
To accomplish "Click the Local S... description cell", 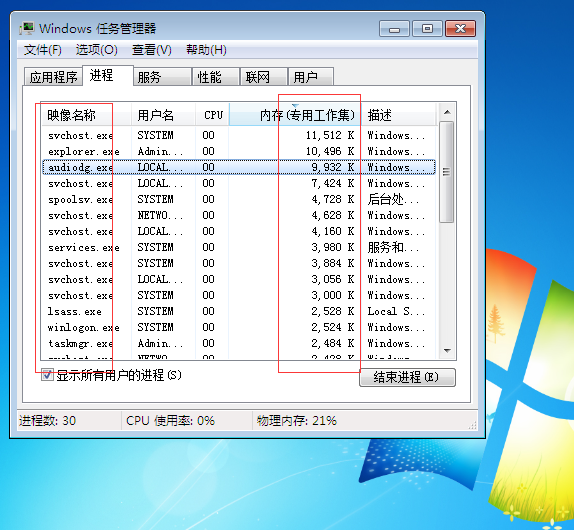I will 396,311.
